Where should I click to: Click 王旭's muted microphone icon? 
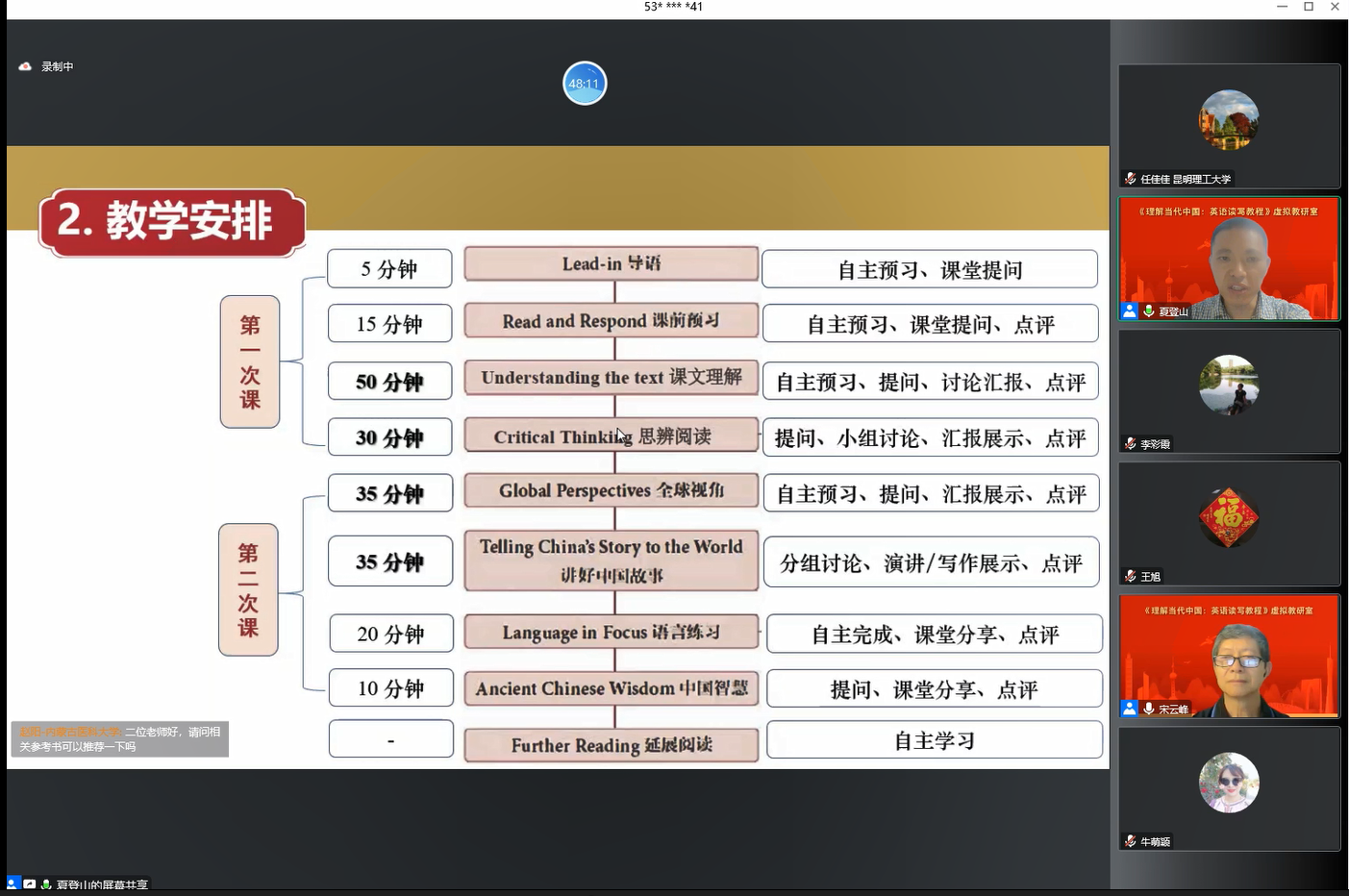coord(1131,576)
